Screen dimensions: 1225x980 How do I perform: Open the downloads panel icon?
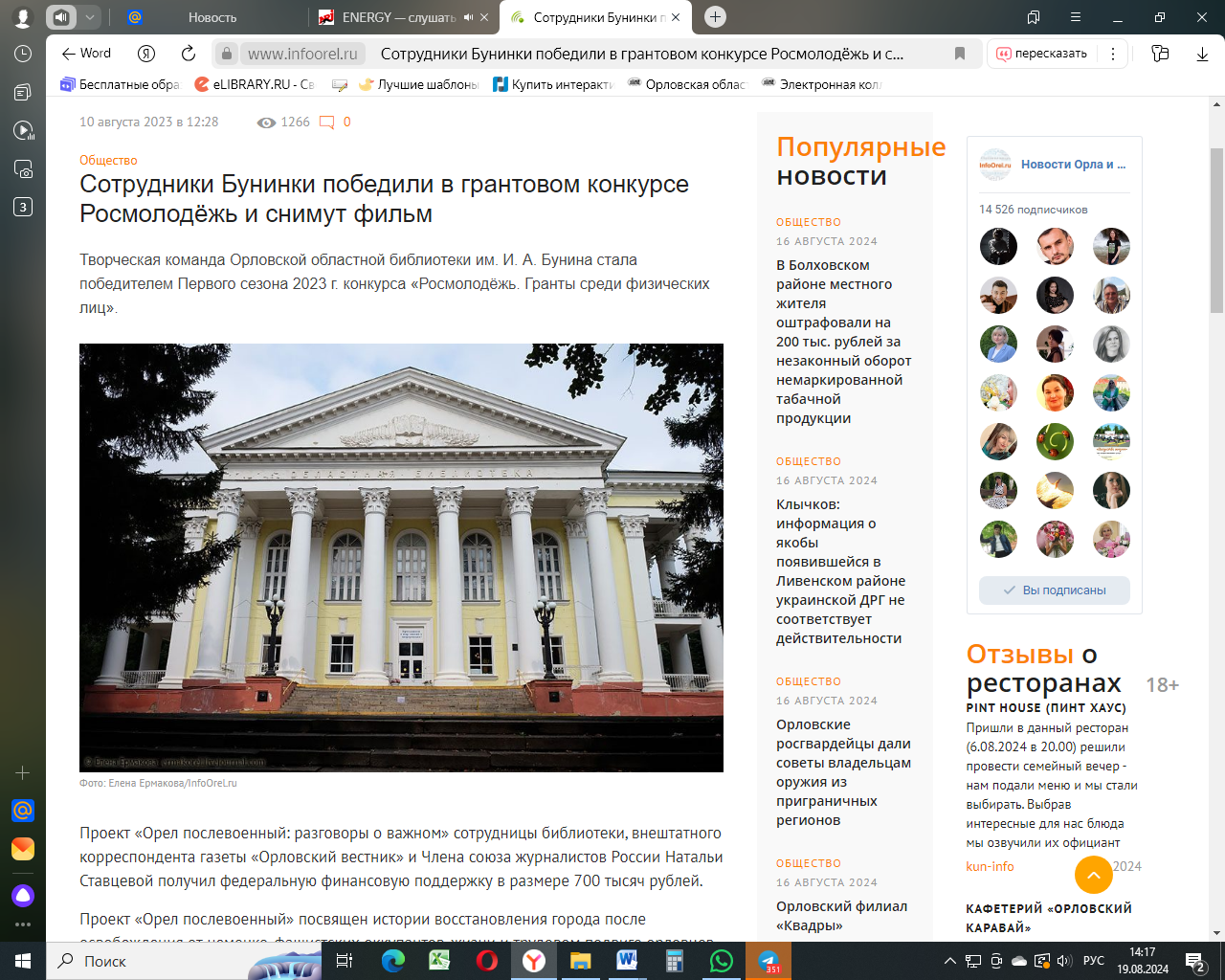pyautogui.click(x=1202, y=54)
